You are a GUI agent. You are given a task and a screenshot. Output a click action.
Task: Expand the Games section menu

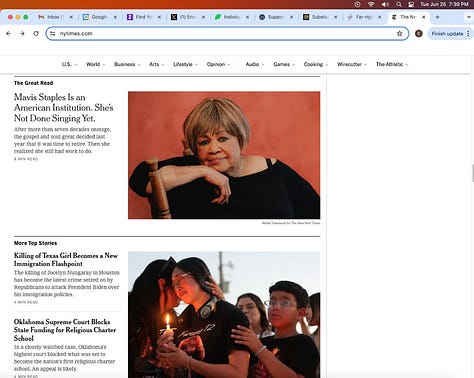tap(284, 64)
